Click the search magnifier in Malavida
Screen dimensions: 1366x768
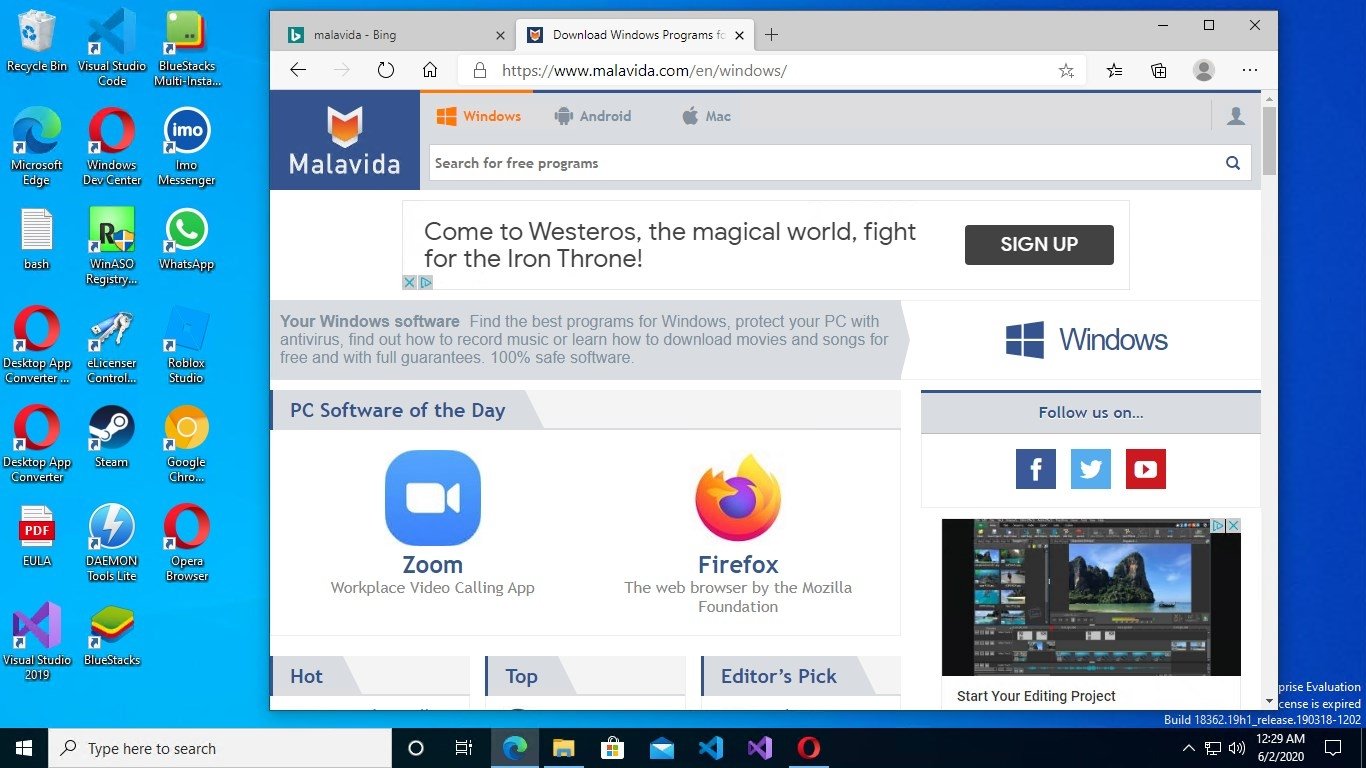1232,163
